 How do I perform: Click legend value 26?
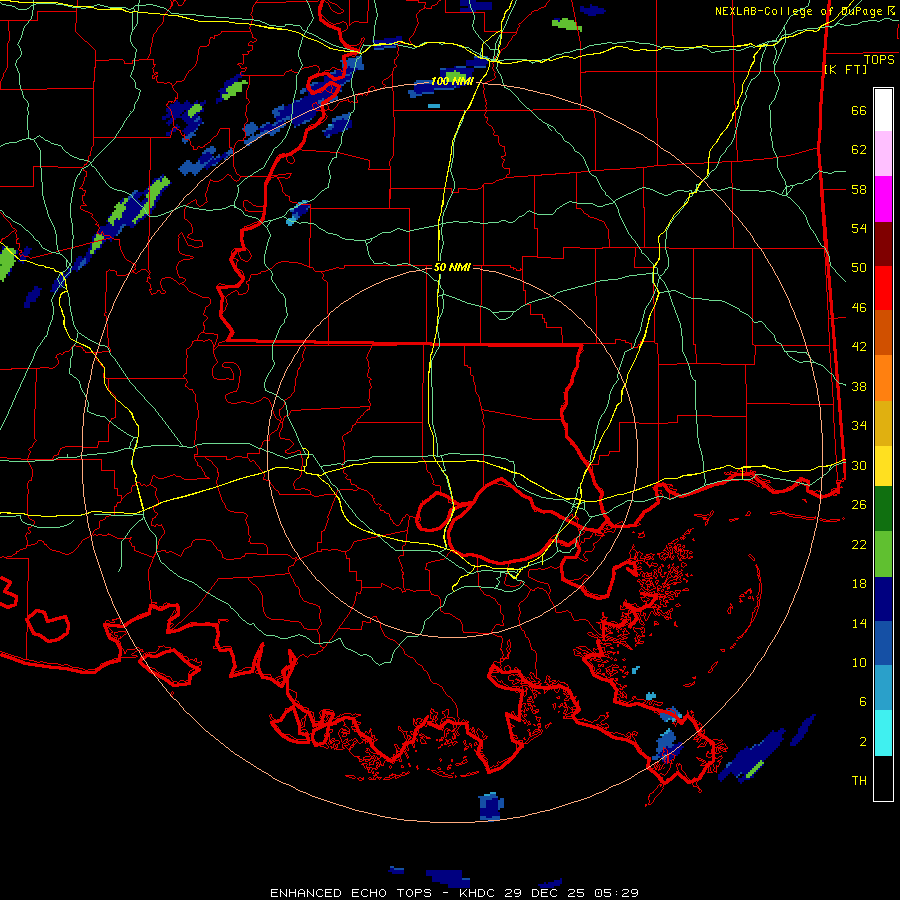pyautogui.click(x=859, y=505)
